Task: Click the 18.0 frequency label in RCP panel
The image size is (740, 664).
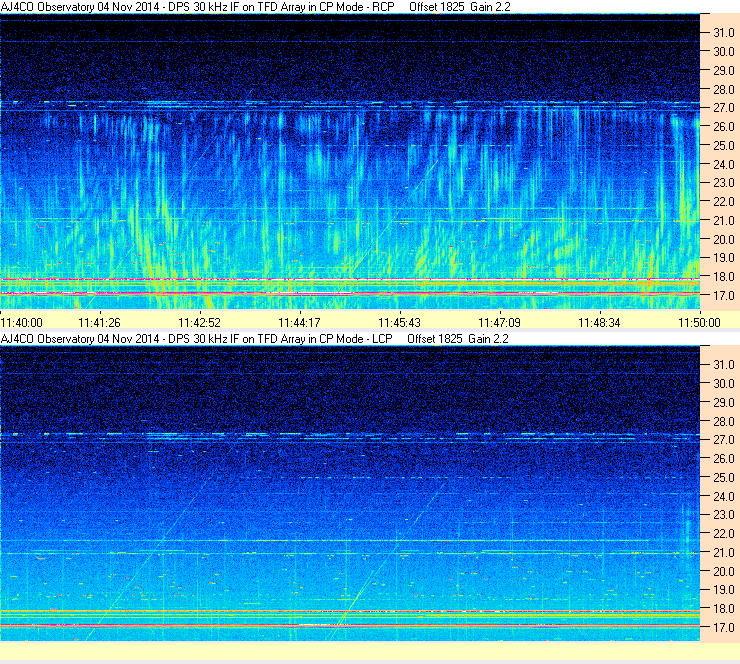Action: click(x=724, y=277)
